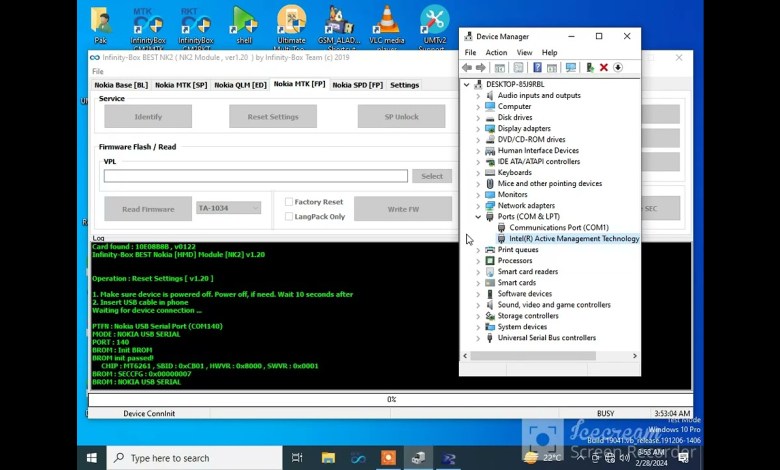Click the VPL firmware path input field
This screenshot has height=470, width=780.
255,176
